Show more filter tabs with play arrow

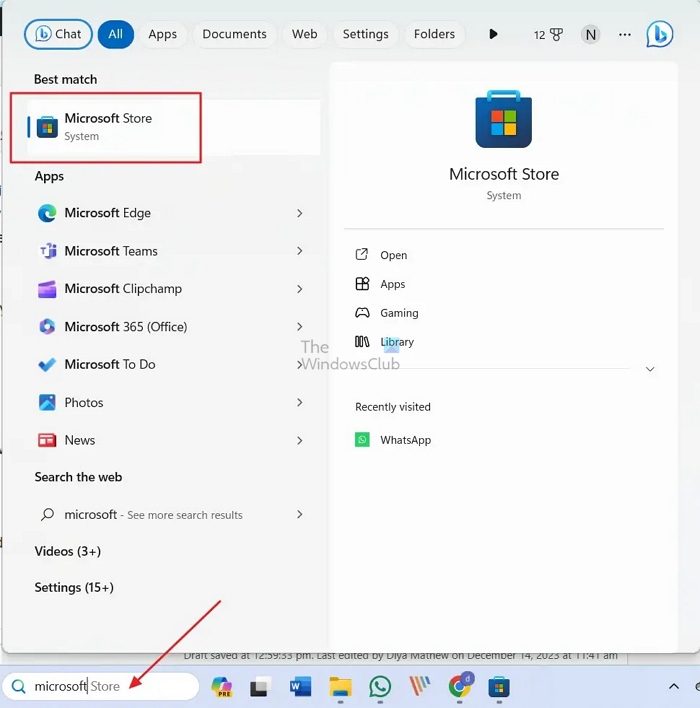click(x=493, y=34)
